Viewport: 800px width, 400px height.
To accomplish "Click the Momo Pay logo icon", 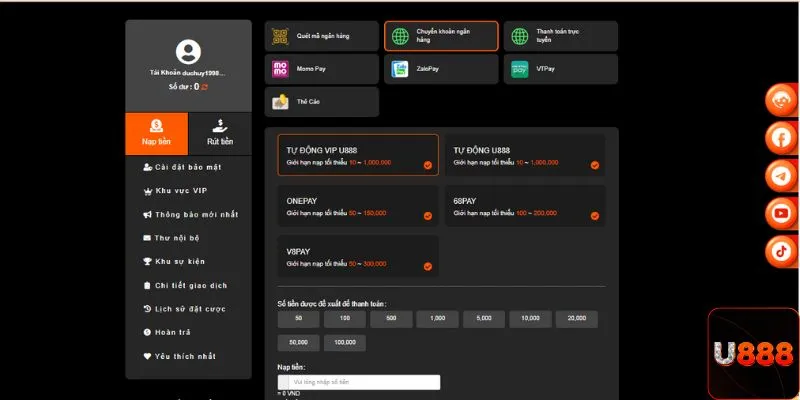I will pyautogui.click(x=280, y=69).
